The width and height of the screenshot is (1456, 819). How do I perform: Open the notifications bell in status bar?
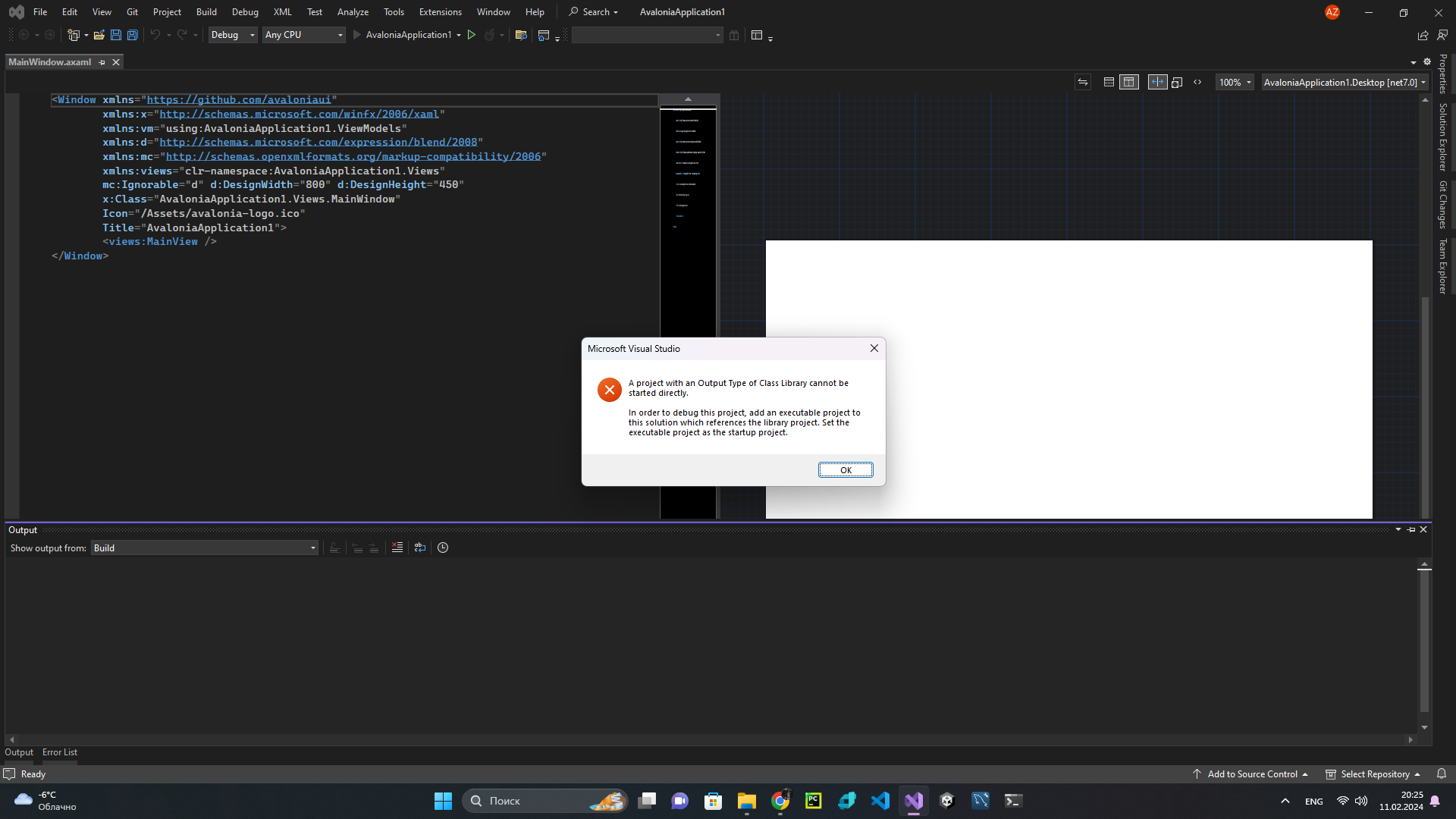[x=1442, y=774]
